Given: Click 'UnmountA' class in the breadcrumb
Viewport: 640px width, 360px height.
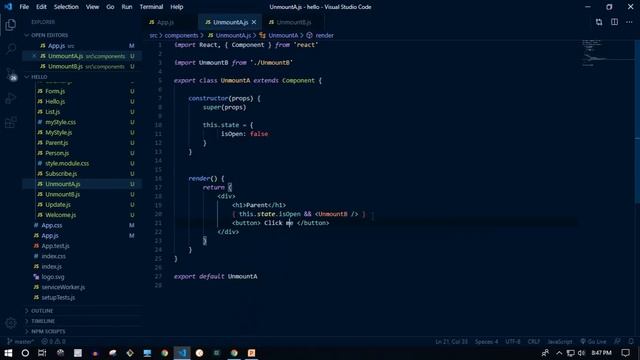Looking at the screenshot, I should pyautogui.click(x=283, y=36).
